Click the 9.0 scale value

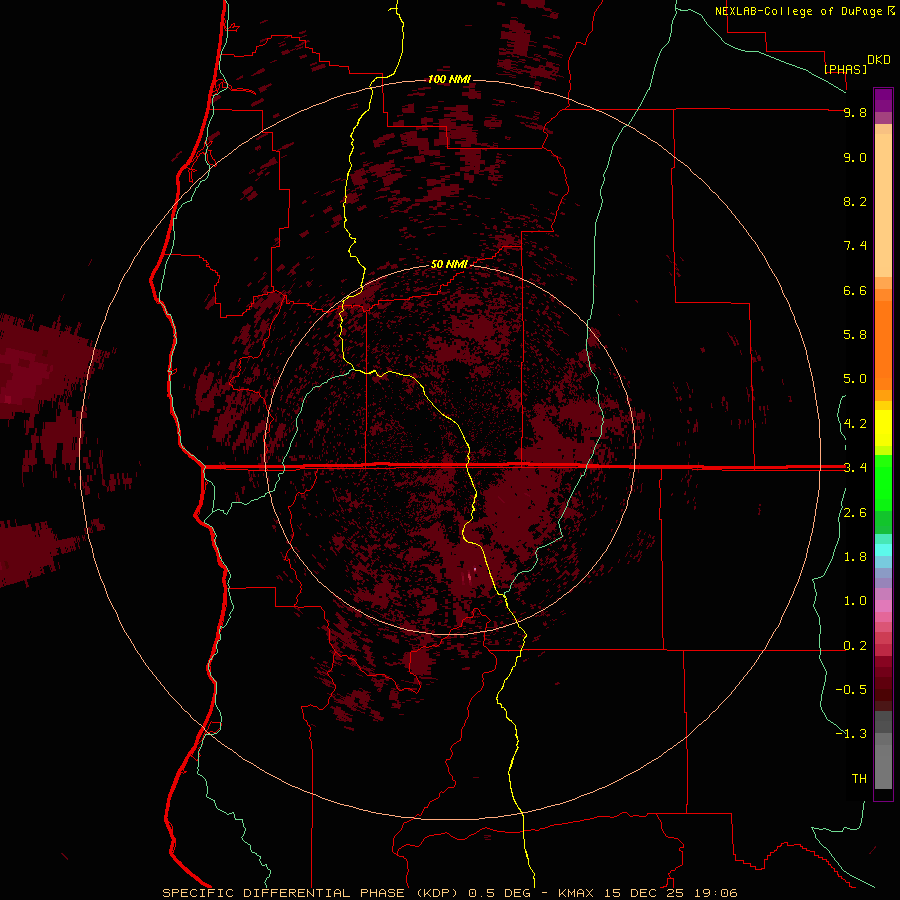[x=855, y=157]
